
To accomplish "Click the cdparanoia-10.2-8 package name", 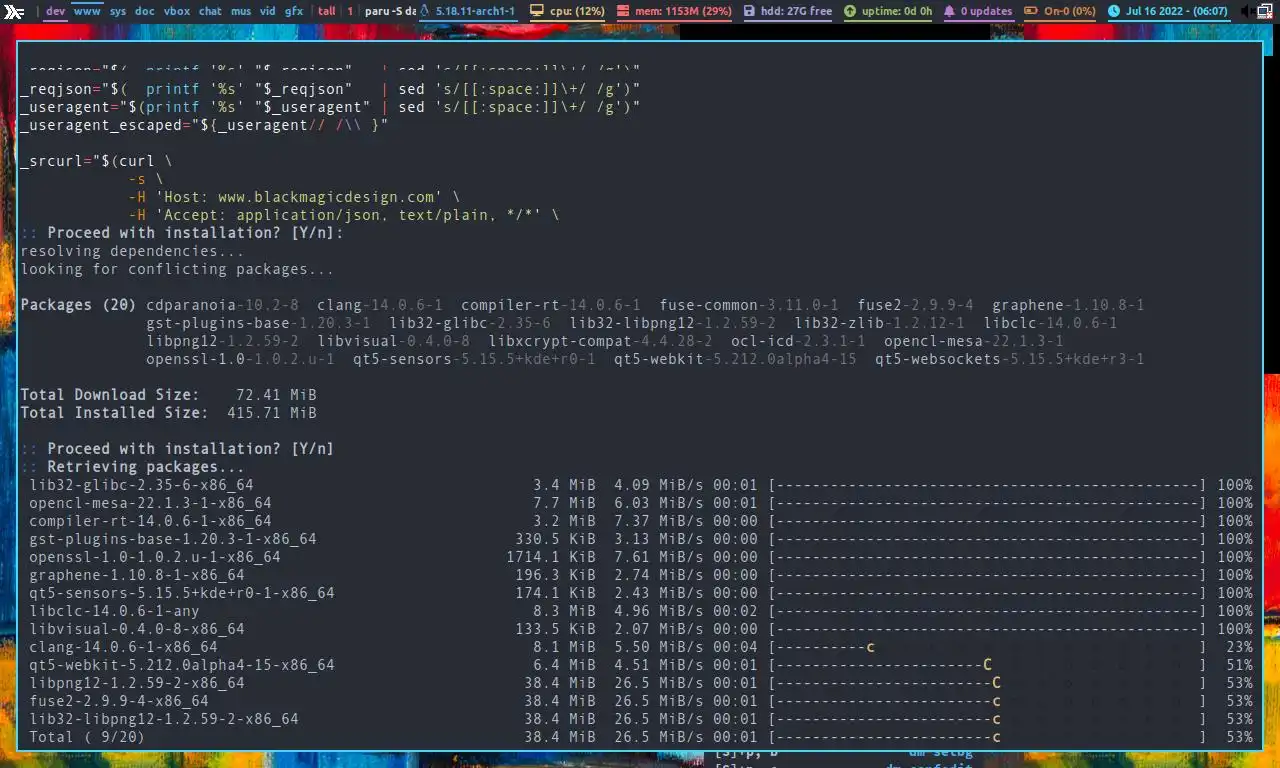I will [222, 305].
